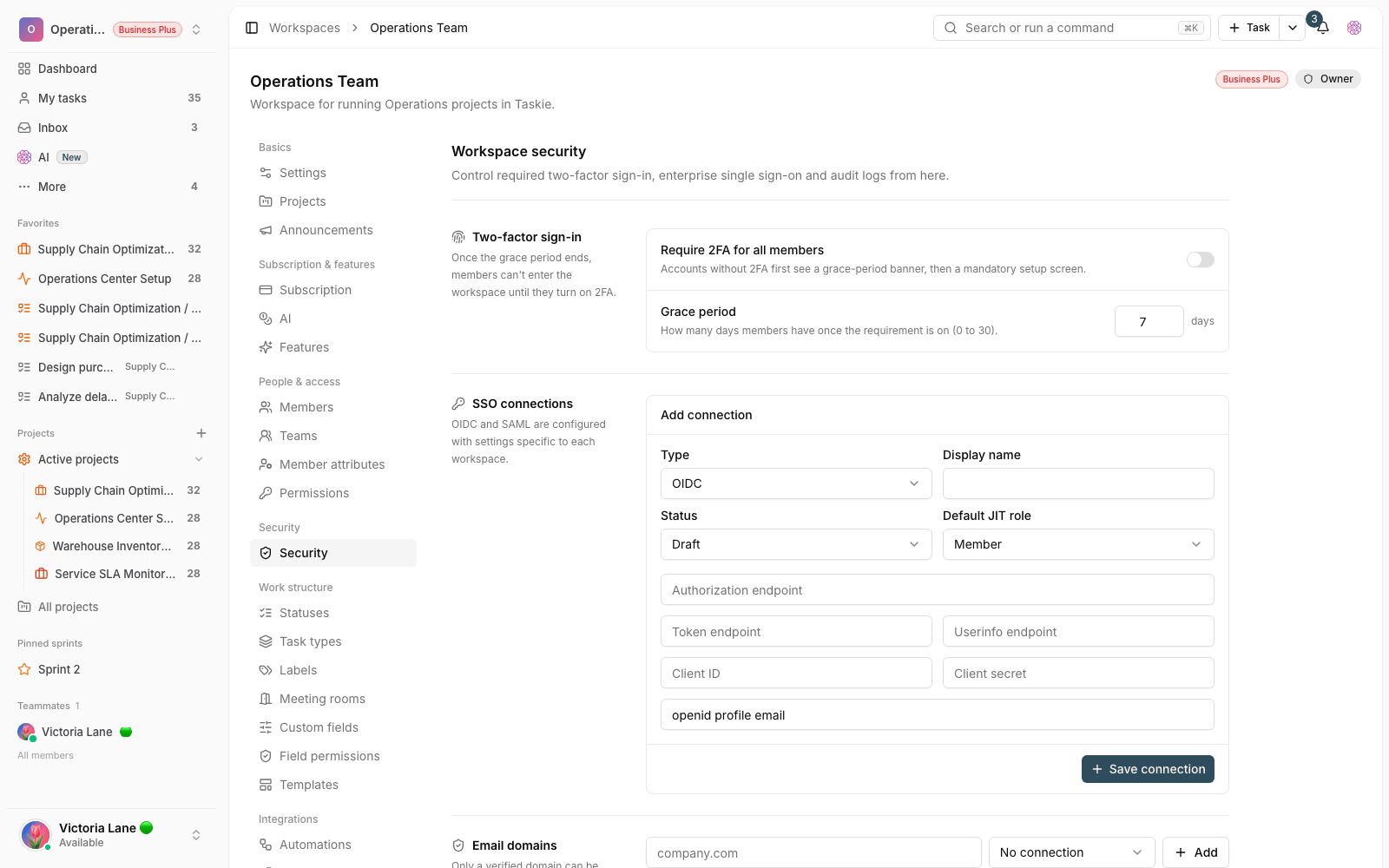
Task: Open the No connection dropdown
Action: click(1072, 852)
